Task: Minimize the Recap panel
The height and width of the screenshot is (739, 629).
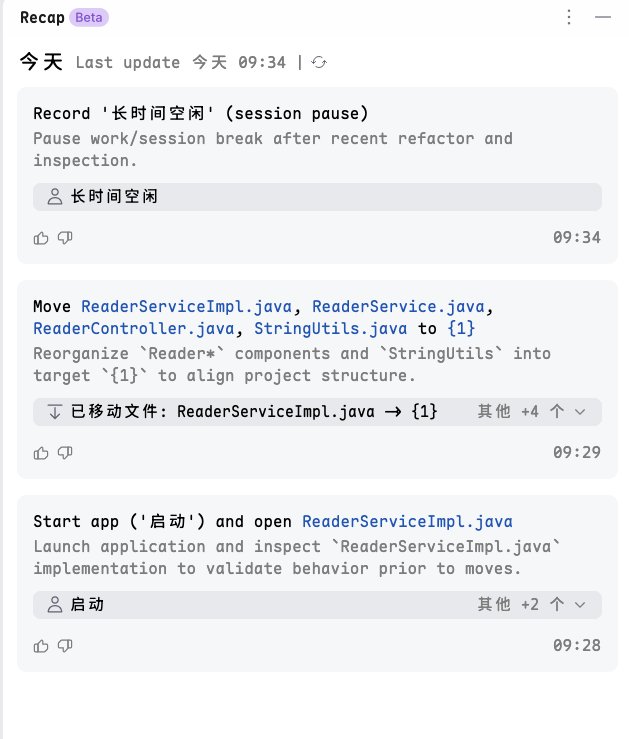Action: click(602, 17)
